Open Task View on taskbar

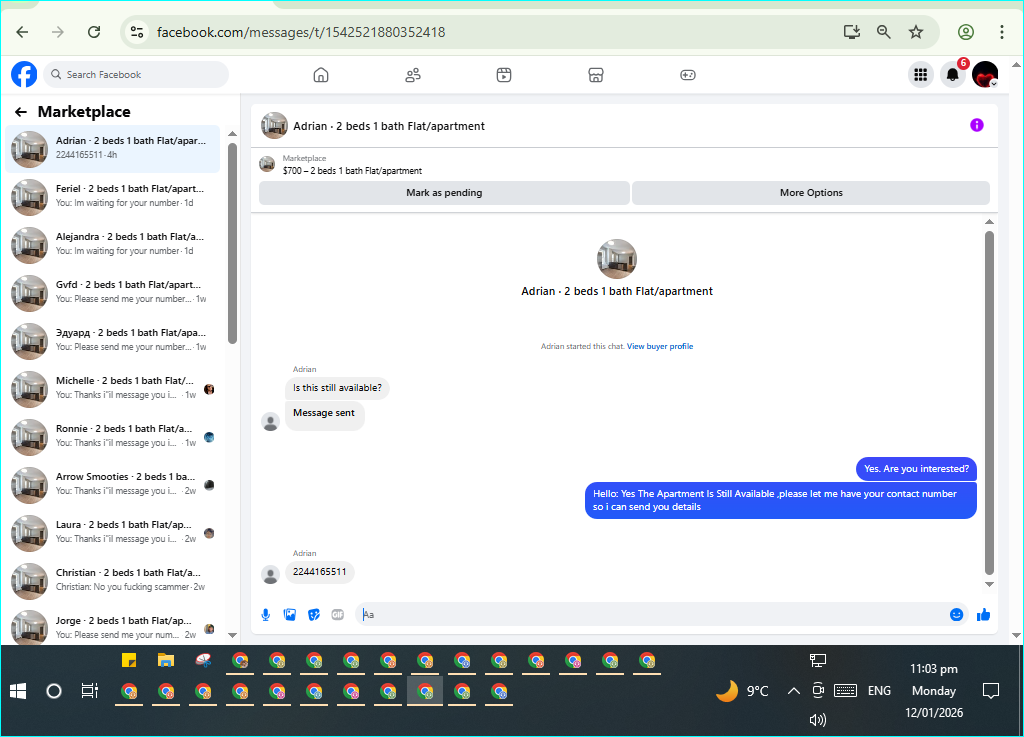click(x=89, y=691)
